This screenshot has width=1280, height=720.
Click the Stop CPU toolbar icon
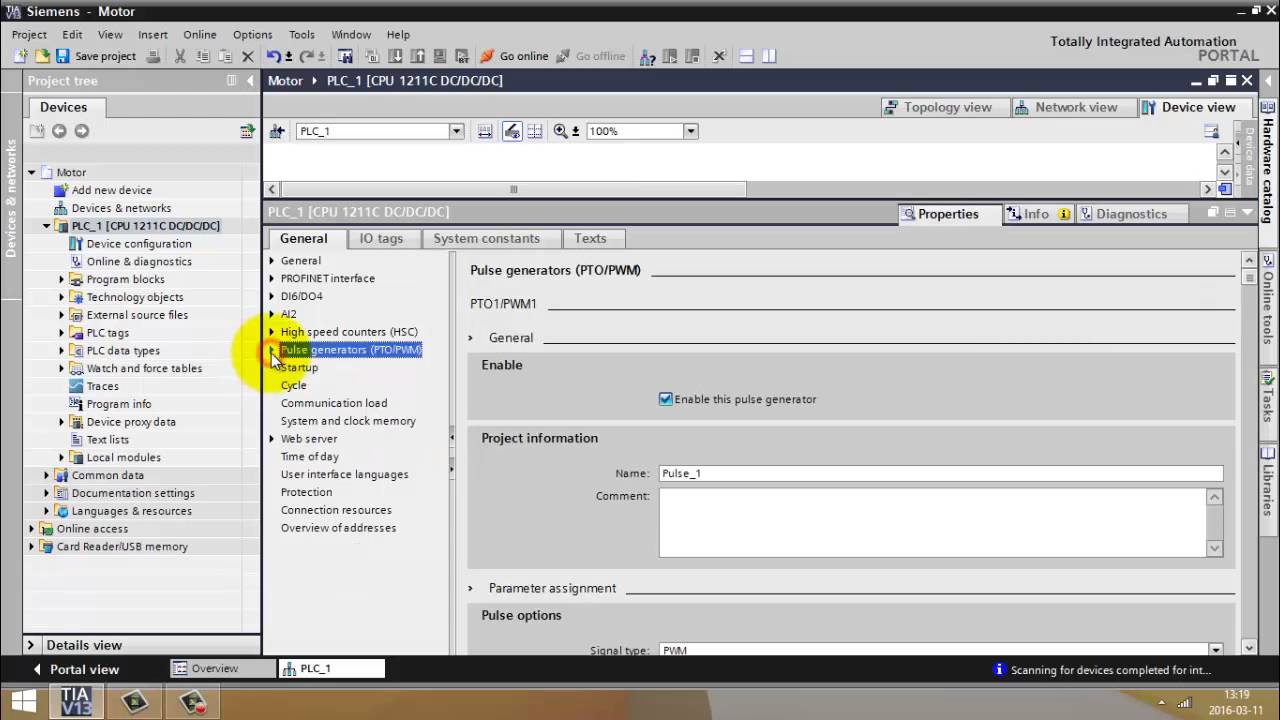click(692, 56)
